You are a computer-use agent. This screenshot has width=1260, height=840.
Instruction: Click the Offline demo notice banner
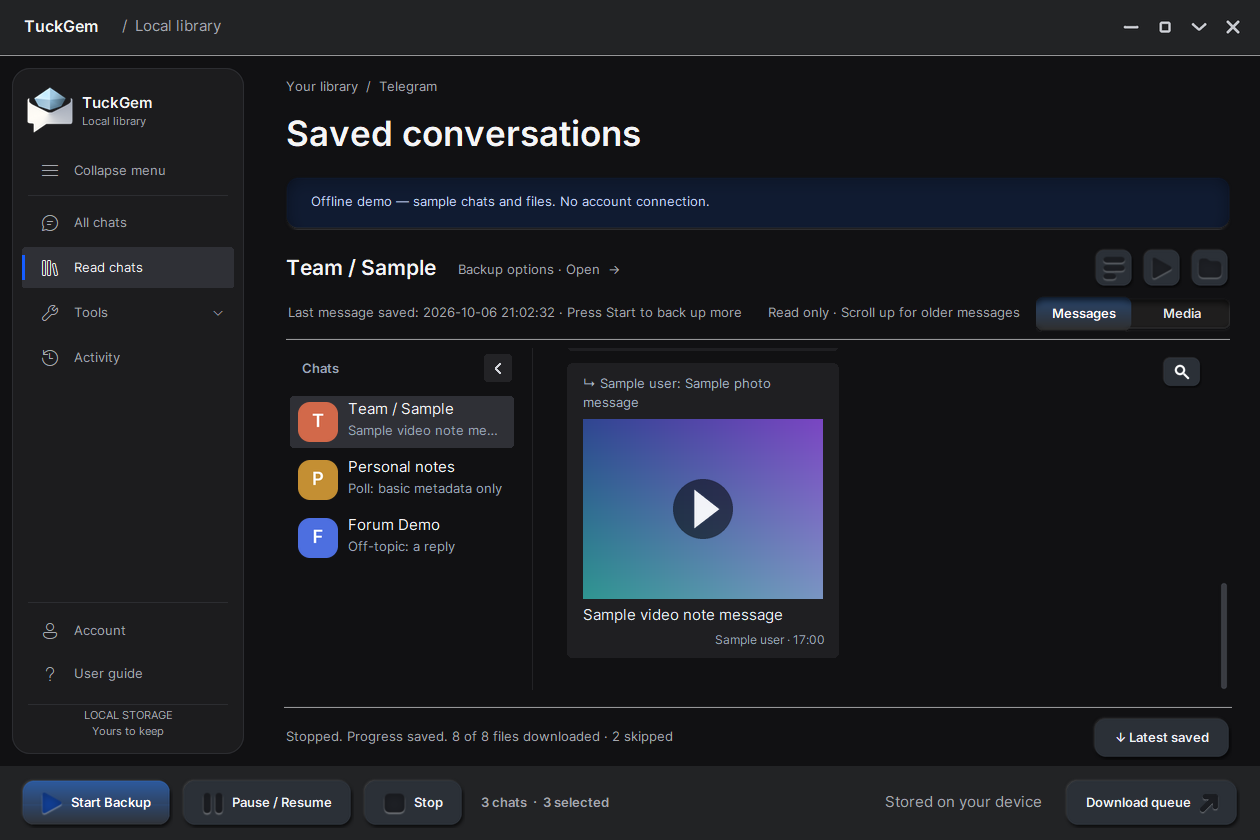pos(758,202)
